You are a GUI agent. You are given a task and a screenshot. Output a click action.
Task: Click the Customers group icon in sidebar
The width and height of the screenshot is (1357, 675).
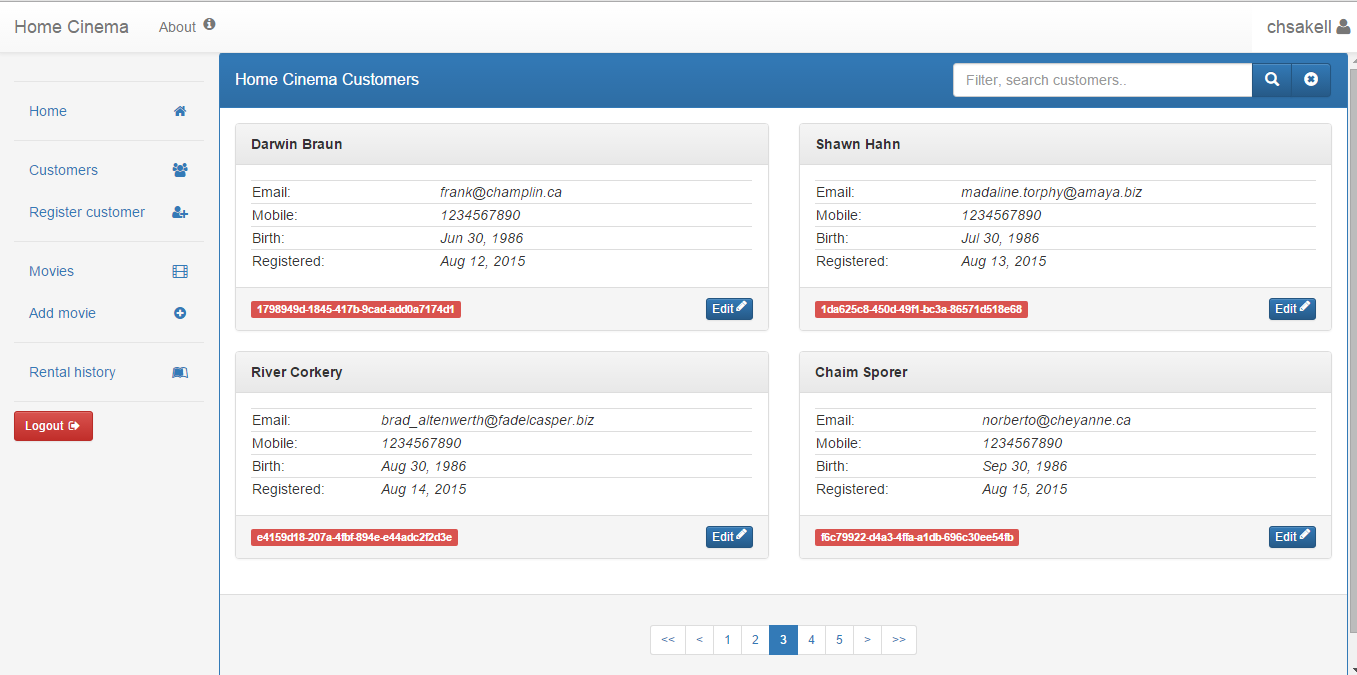[x=180, y=170]
